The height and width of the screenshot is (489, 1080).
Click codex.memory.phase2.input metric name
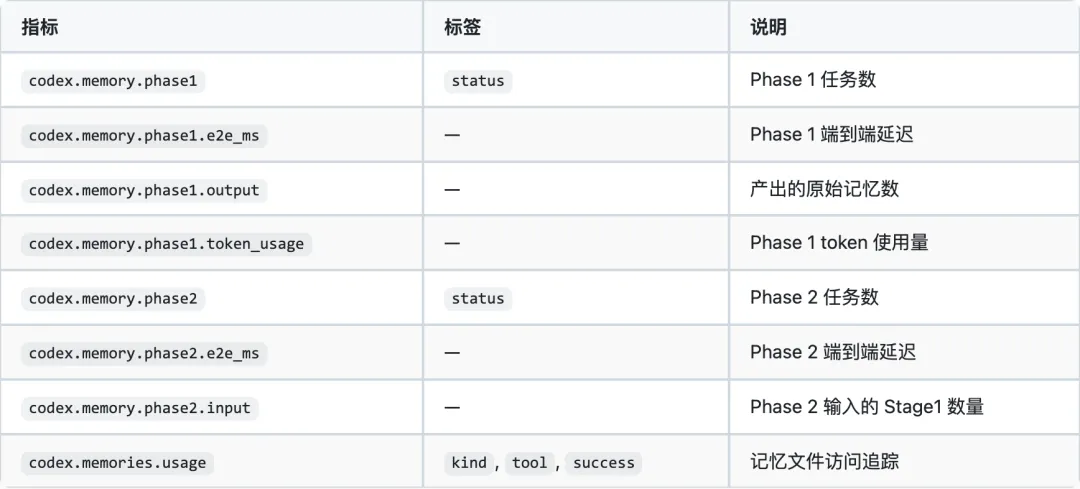tap(140, 408)
